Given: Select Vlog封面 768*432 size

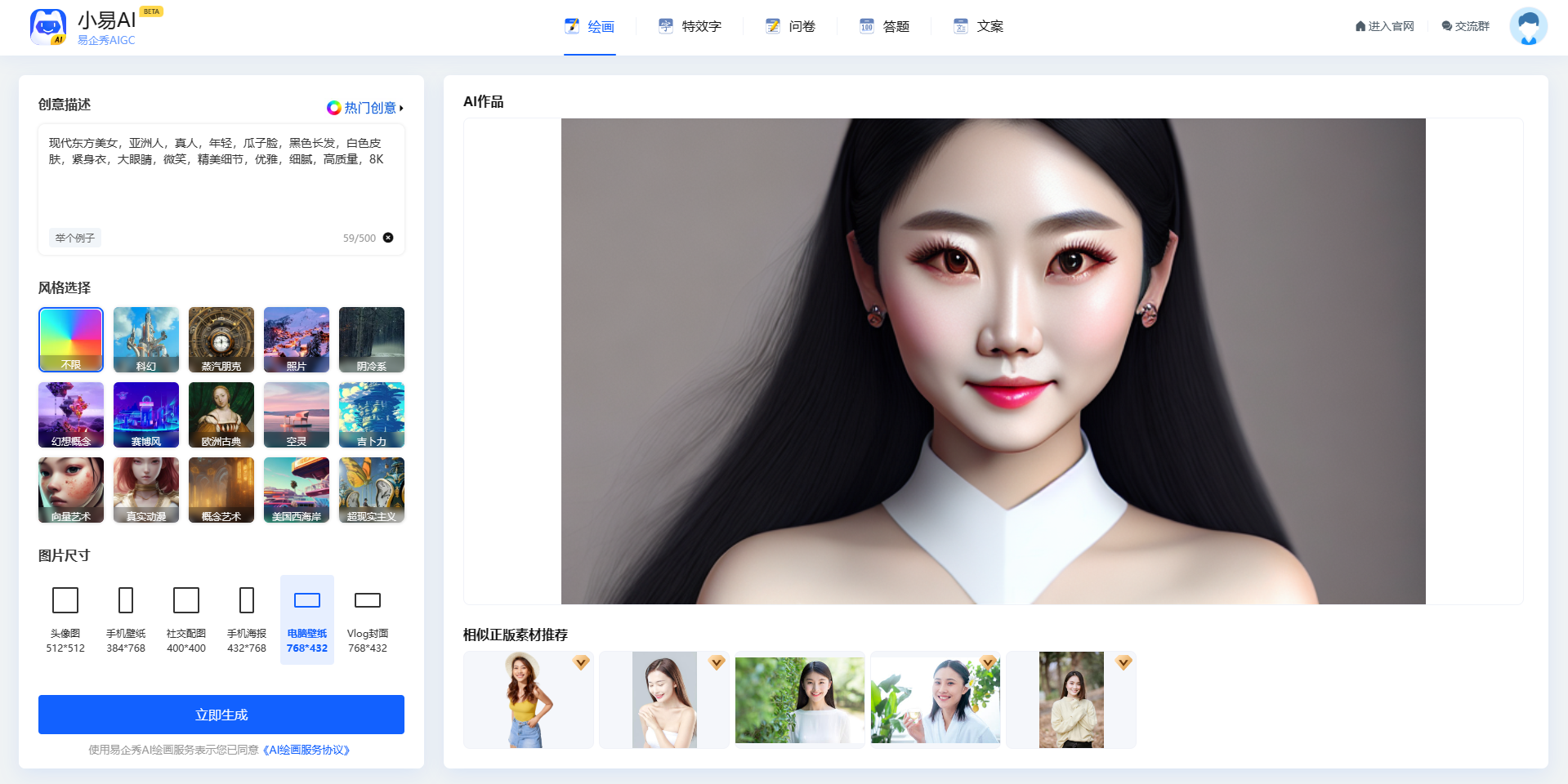Looking at the screenshot, I should point(368,620).
